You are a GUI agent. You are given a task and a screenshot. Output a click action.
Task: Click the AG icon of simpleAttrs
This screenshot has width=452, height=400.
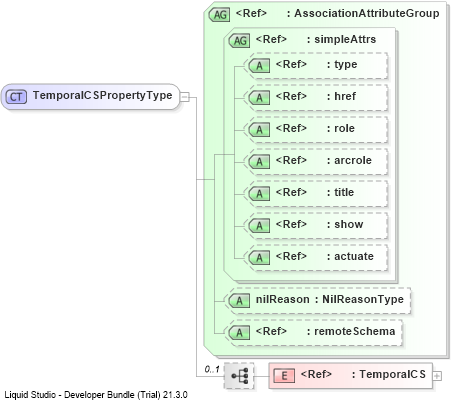240,41
